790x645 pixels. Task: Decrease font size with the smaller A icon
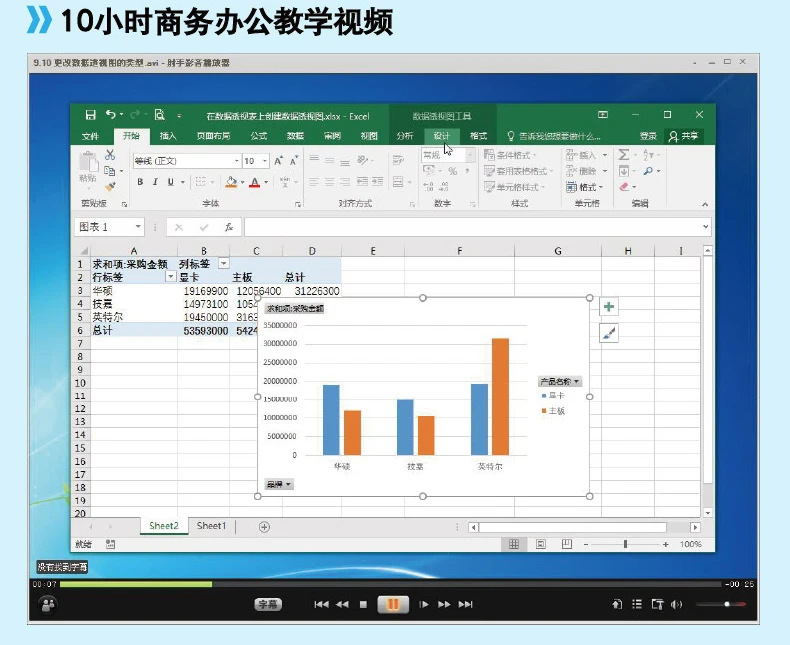click(294, 161)
